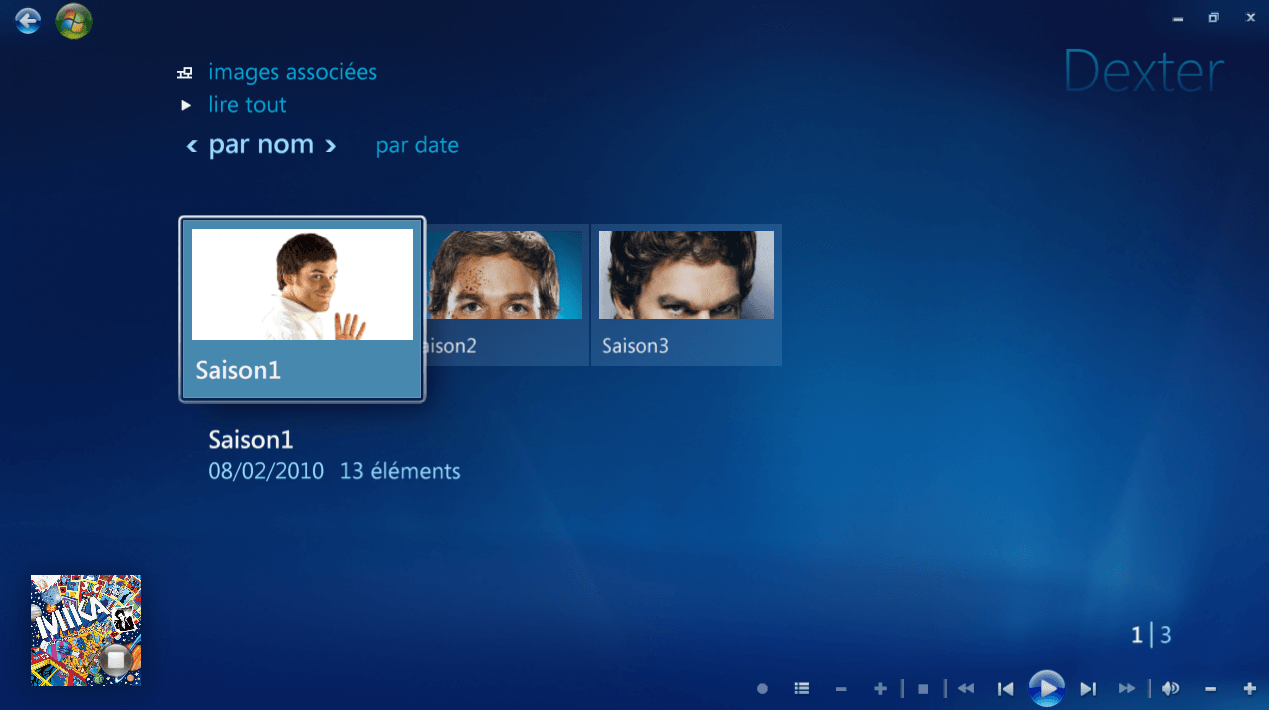
Task: Click the large round play button
Action: click(1047, 688)
